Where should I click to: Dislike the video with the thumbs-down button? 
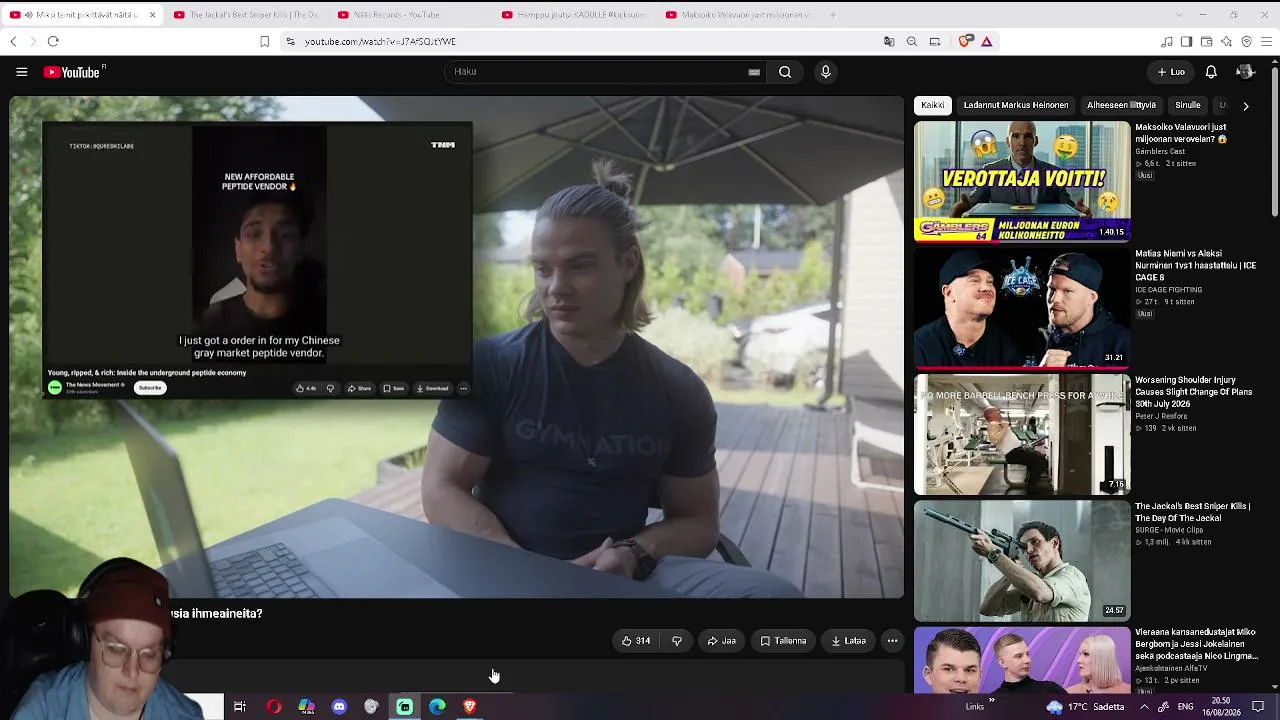pos(677,641)
